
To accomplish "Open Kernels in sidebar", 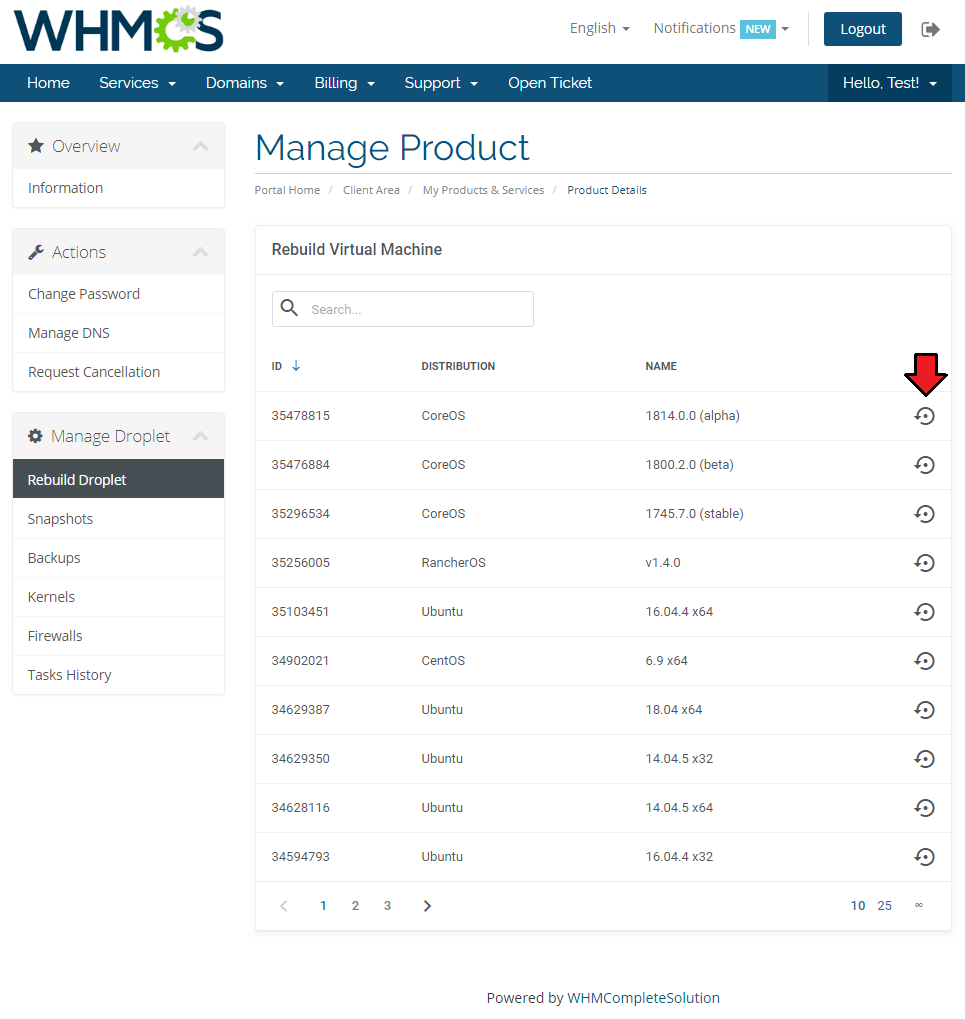I will tap(118, 597).
